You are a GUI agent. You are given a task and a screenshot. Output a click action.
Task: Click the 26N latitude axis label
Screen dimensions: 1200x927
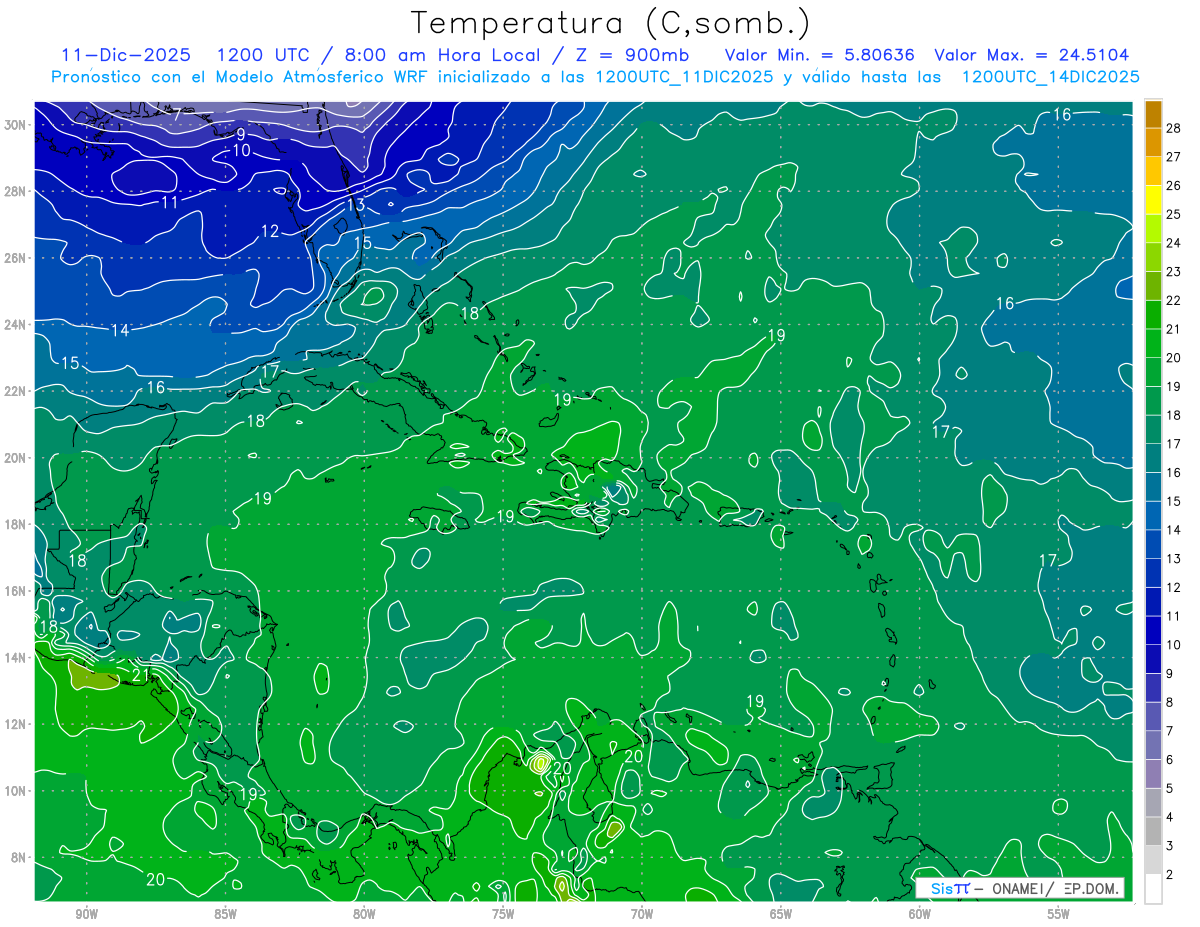[x=16, y=258]
